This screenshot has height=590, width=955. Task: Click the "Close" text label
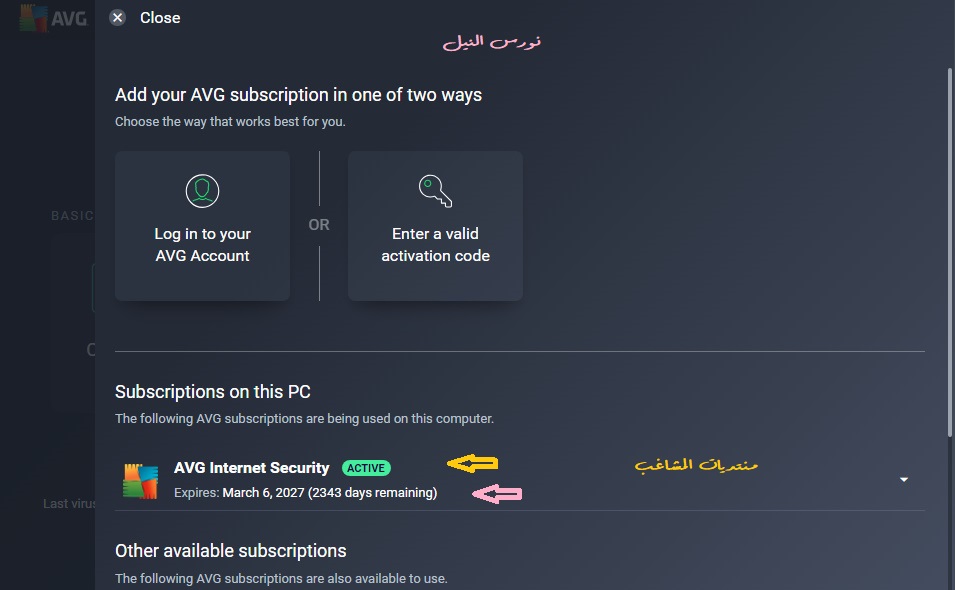pos(160,18)
